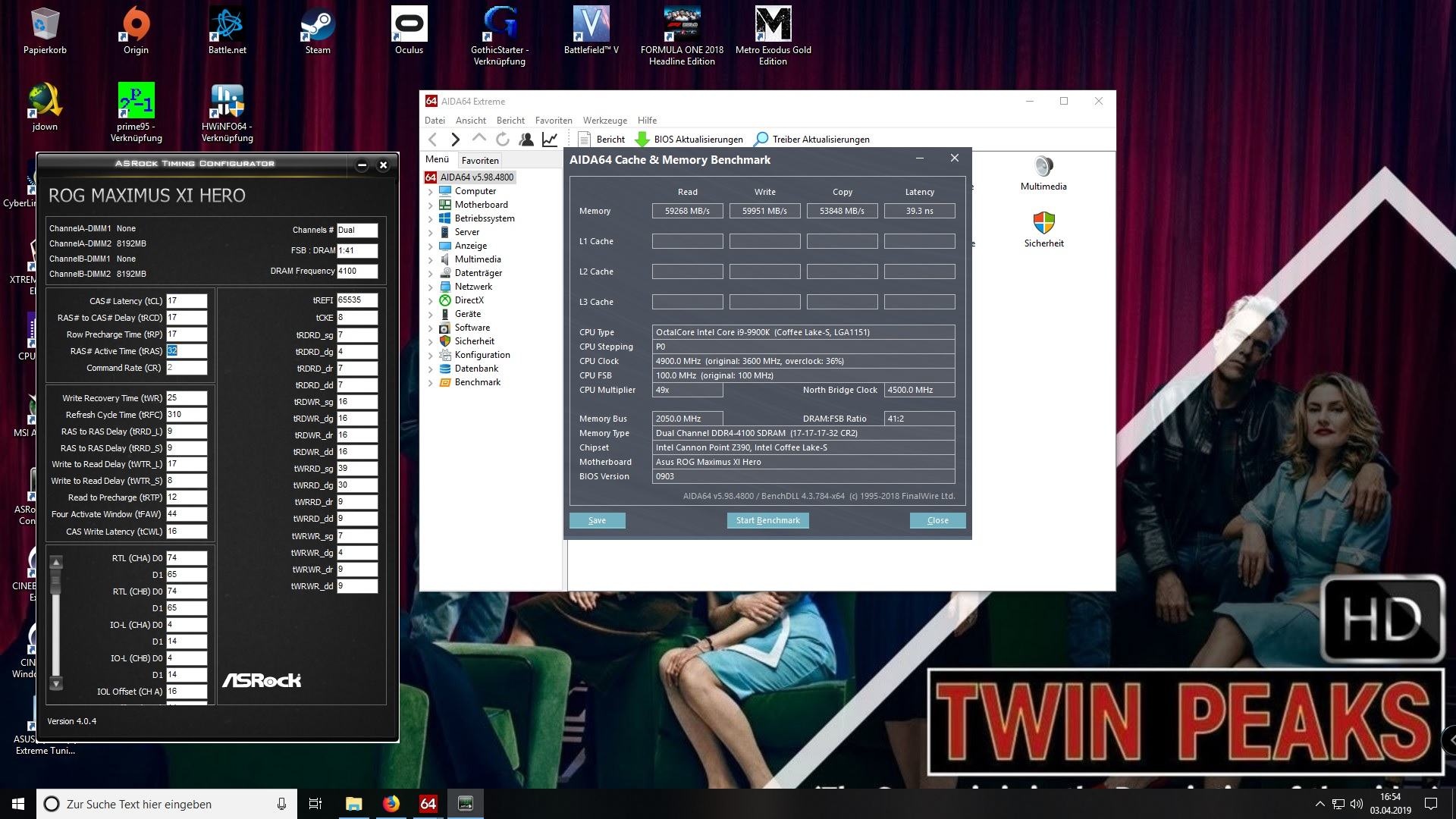Click the tRAS value field in Timing Configurator

[x=187, y=351]
